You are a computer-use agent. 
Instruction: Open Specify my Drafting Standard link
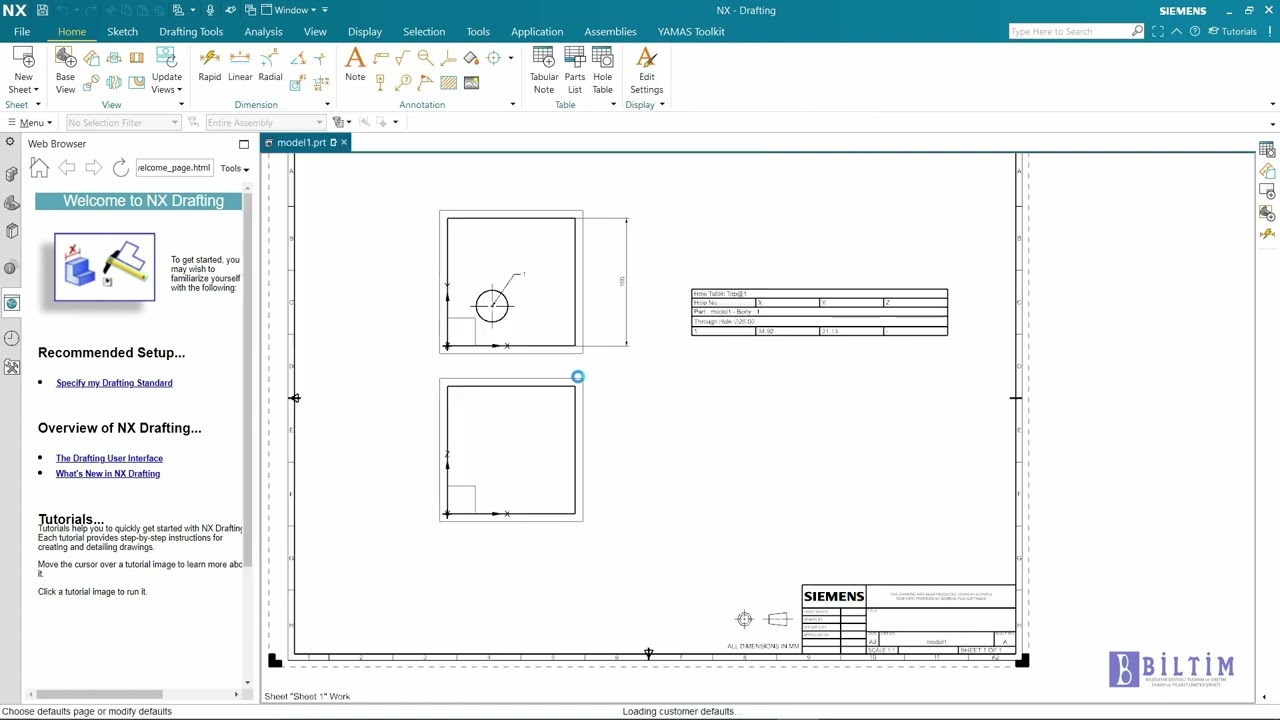click(114, 383)
